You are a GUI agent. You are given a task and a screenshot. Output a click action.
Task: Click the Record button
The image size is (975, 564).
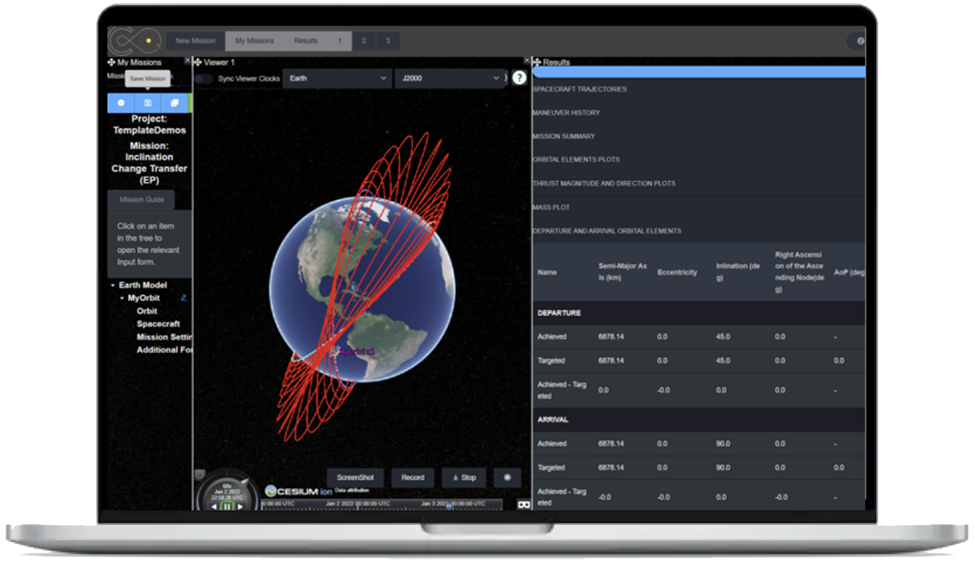pyautogui.click(x=413, y=478)
